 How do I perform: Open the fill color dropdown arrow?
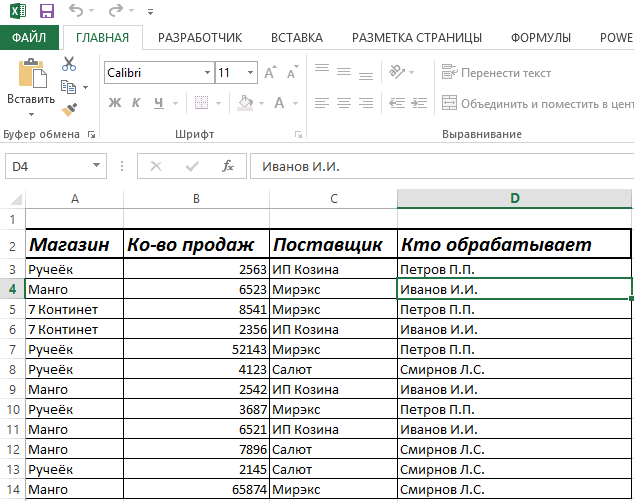tap(261, 104)
